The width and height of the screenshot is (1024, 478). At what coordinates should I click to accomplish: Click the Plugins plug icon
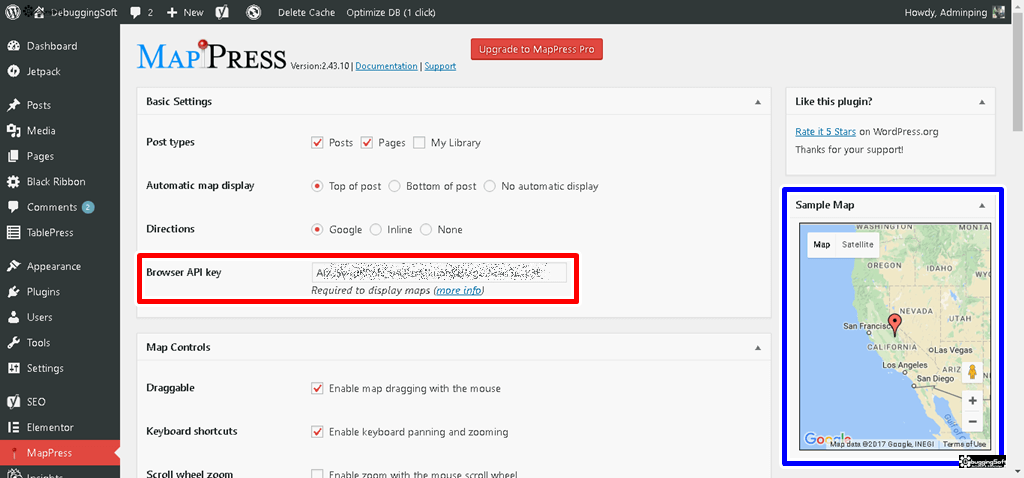coord(13,292)
